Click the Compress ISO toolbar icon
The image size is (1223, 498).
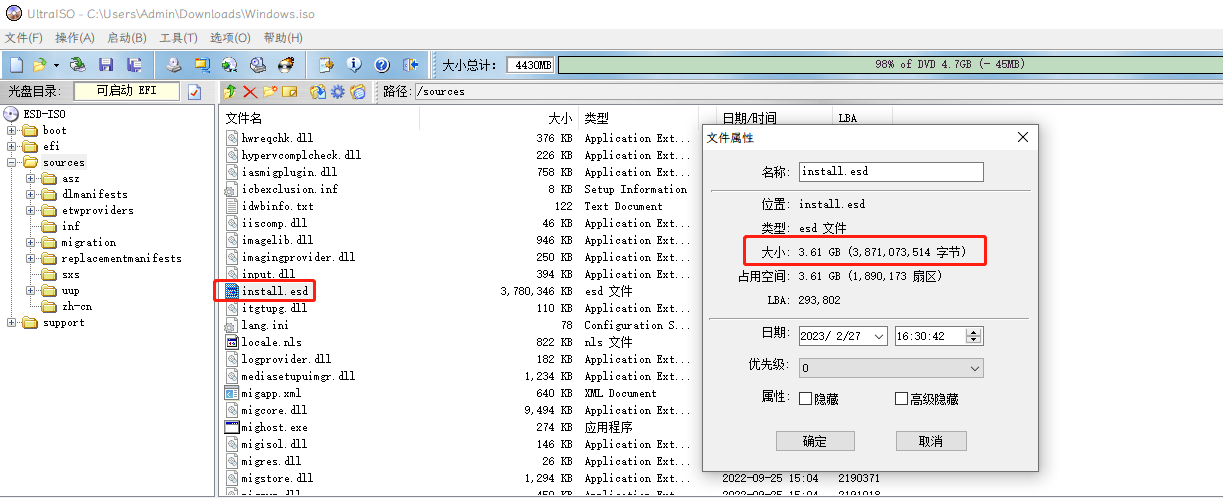pyautogui.click(x=202, y=65)
